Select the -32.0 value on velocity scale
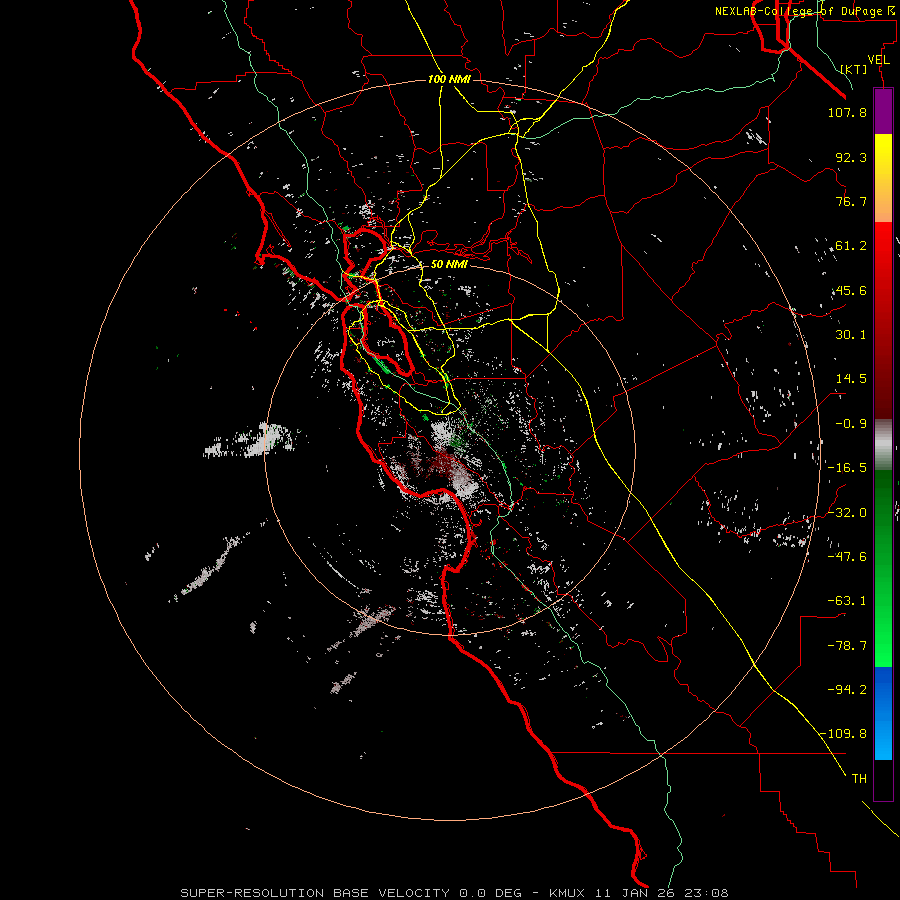Image resolution: width=900 pixels, height=900 pixels. pyautogui.click(x=847, y=513)
